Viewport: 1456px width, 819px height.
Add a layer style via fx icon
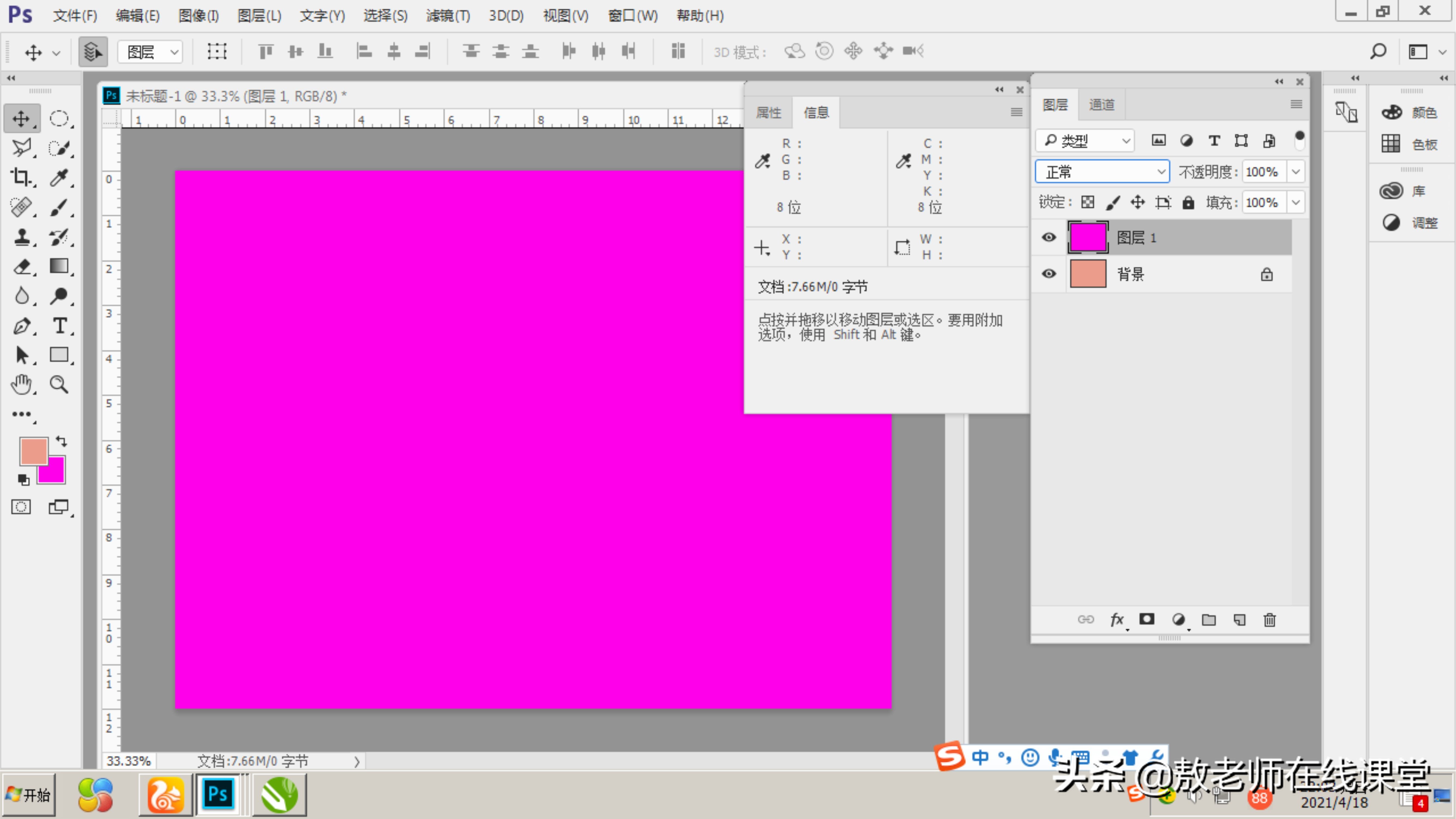(1117, 619)
